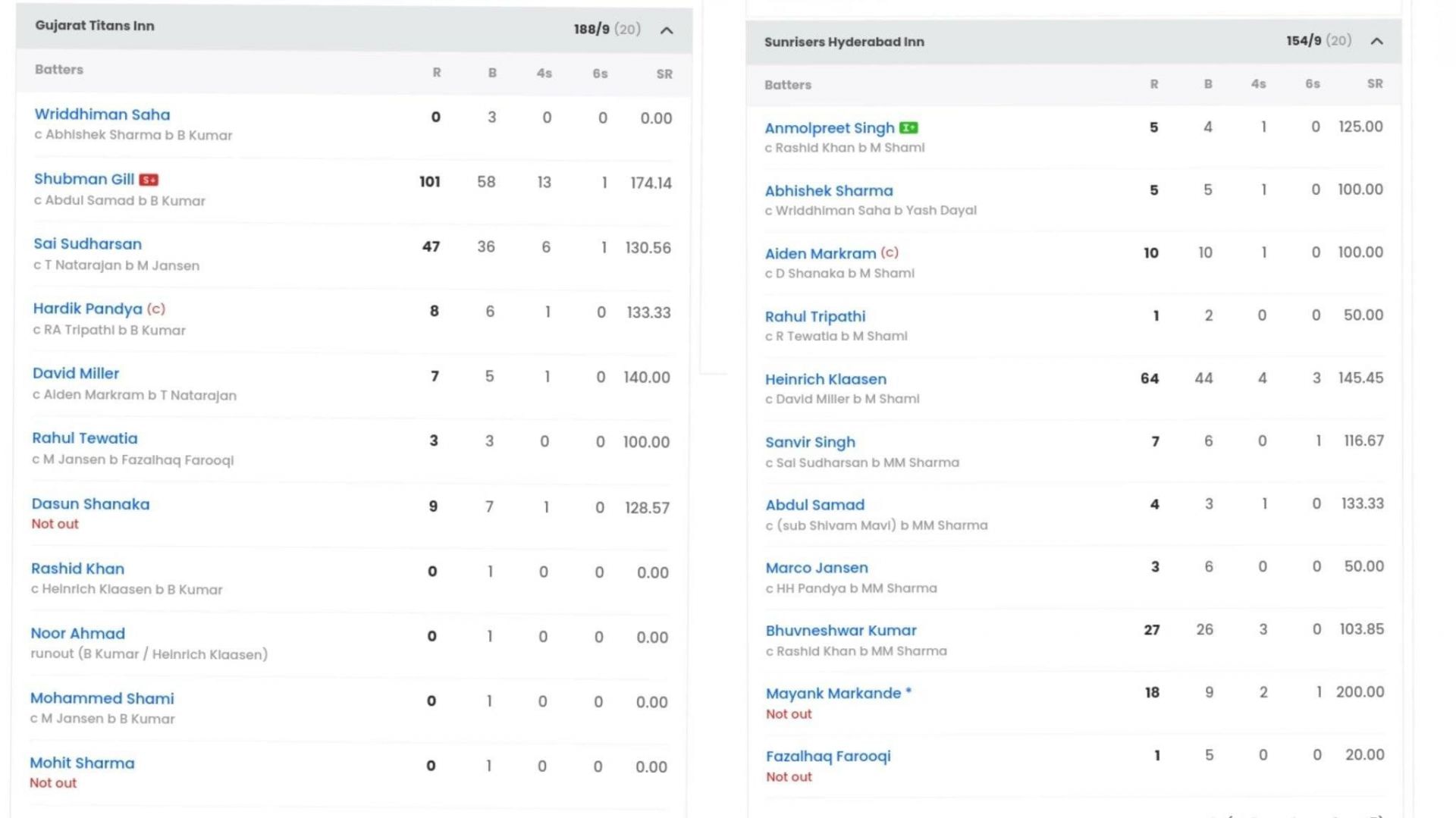Open Heinrich Klaasen's player profile
The height and width of the screenshot is (818, 1456).
point(825,379)
